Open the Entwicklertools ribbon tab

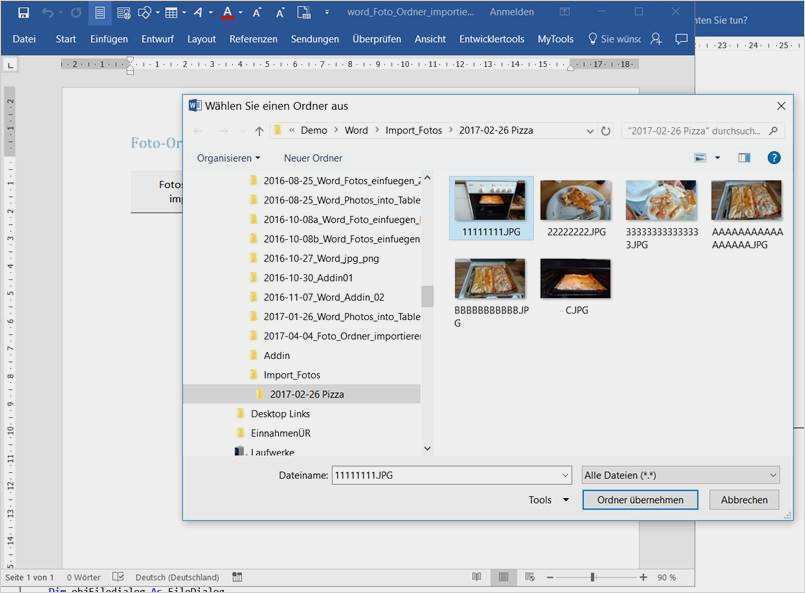pos(491,39)
